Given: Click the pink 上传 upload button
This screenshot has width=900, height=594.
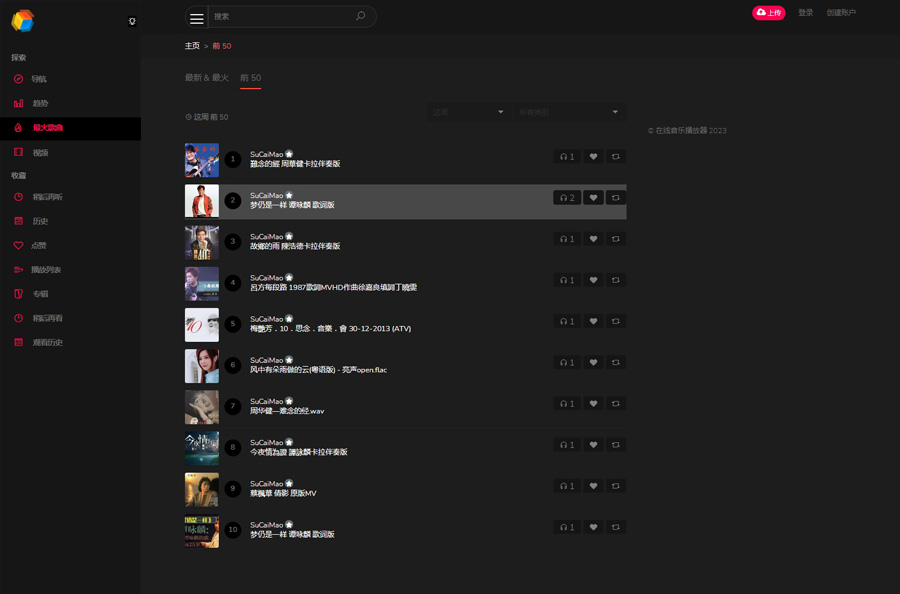Looking at the screenshot, I should [x=768, y=13].
